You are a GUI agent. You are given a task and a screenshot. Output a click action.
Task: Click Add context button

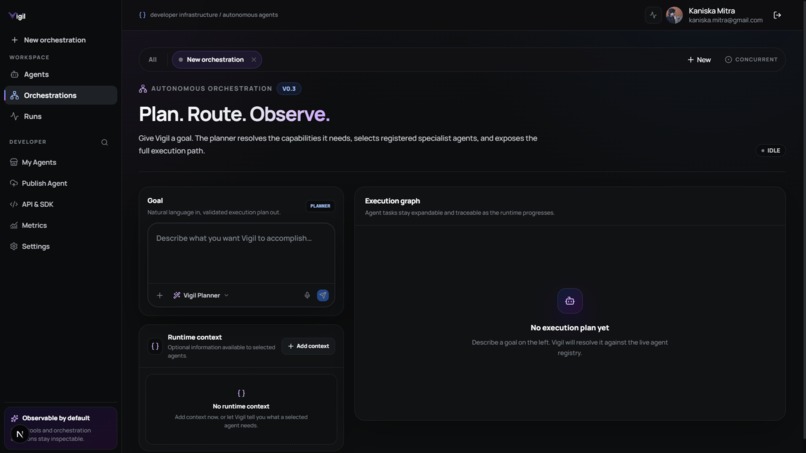308,347
